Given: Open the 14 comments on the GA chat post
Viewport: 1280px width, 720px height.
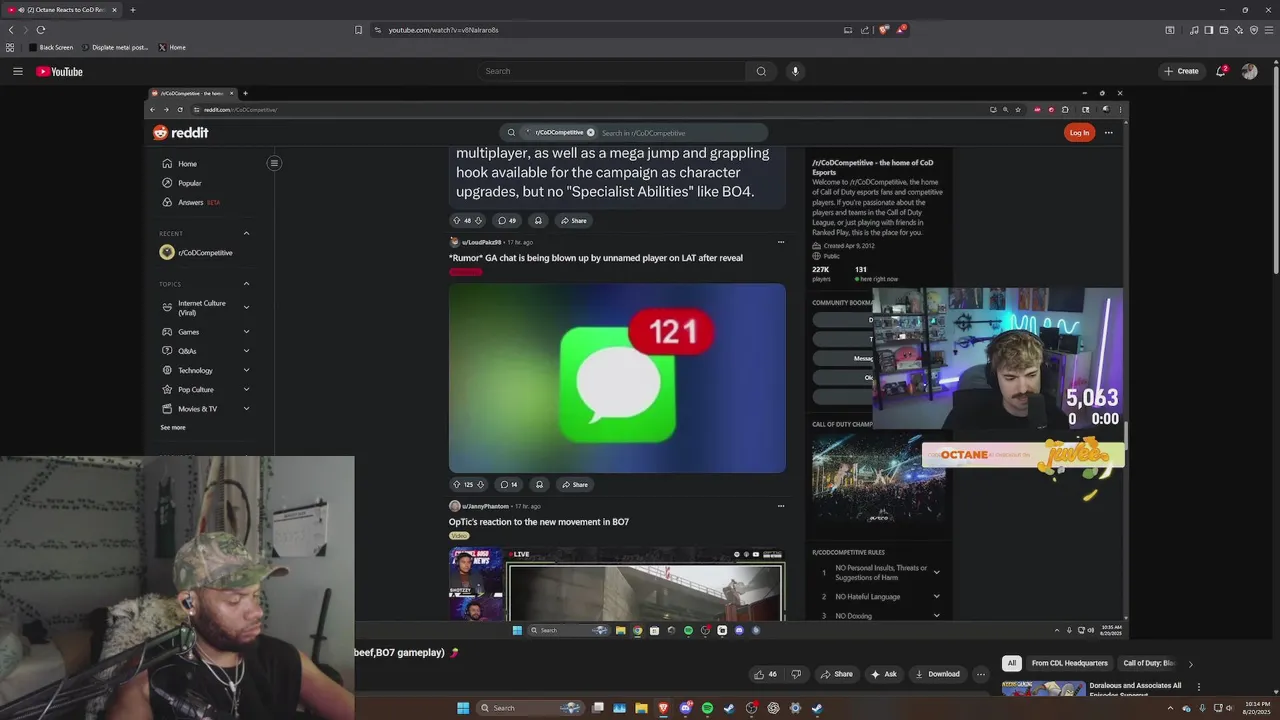Looking at the screenshot, I should 508,484.
